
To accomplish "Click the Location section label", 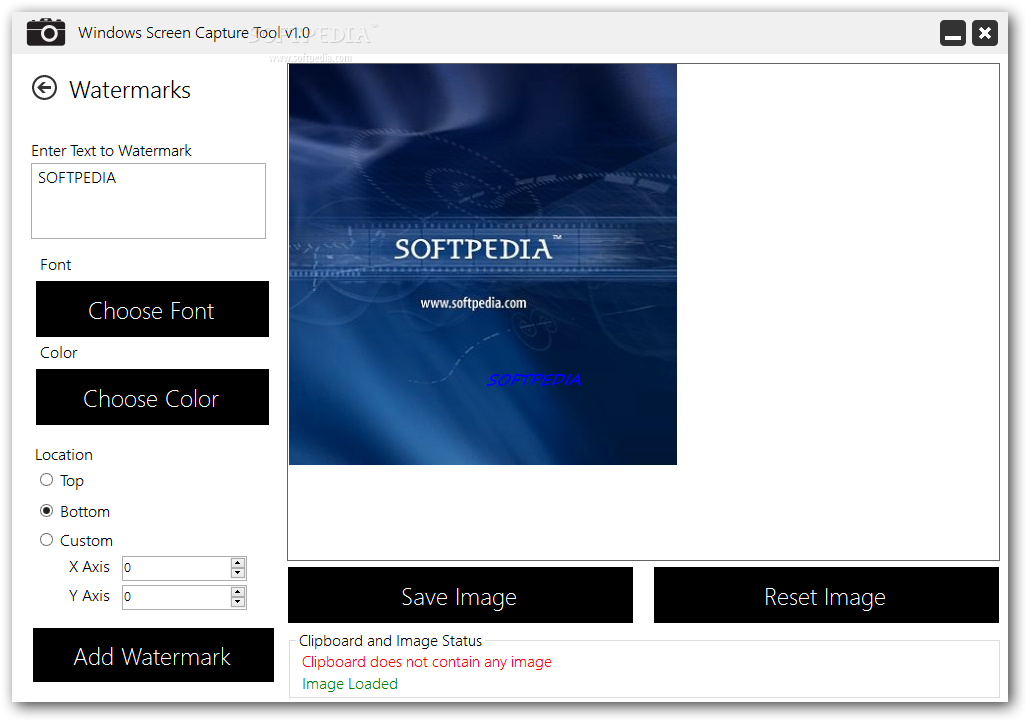I will click(64, 454).
